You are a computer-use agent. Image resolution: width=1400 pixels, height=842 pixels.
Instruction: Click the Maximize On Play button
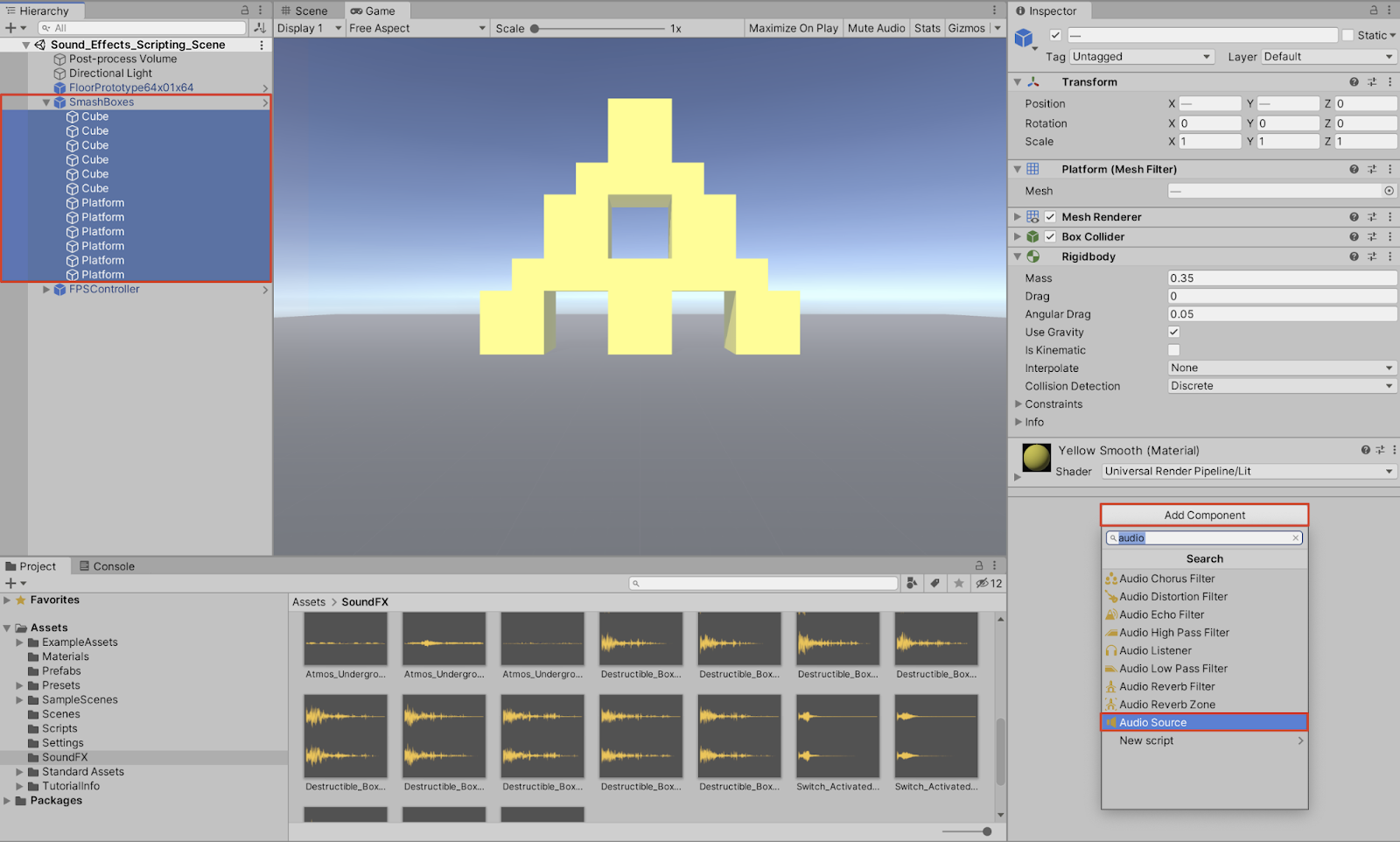(793, 28)
